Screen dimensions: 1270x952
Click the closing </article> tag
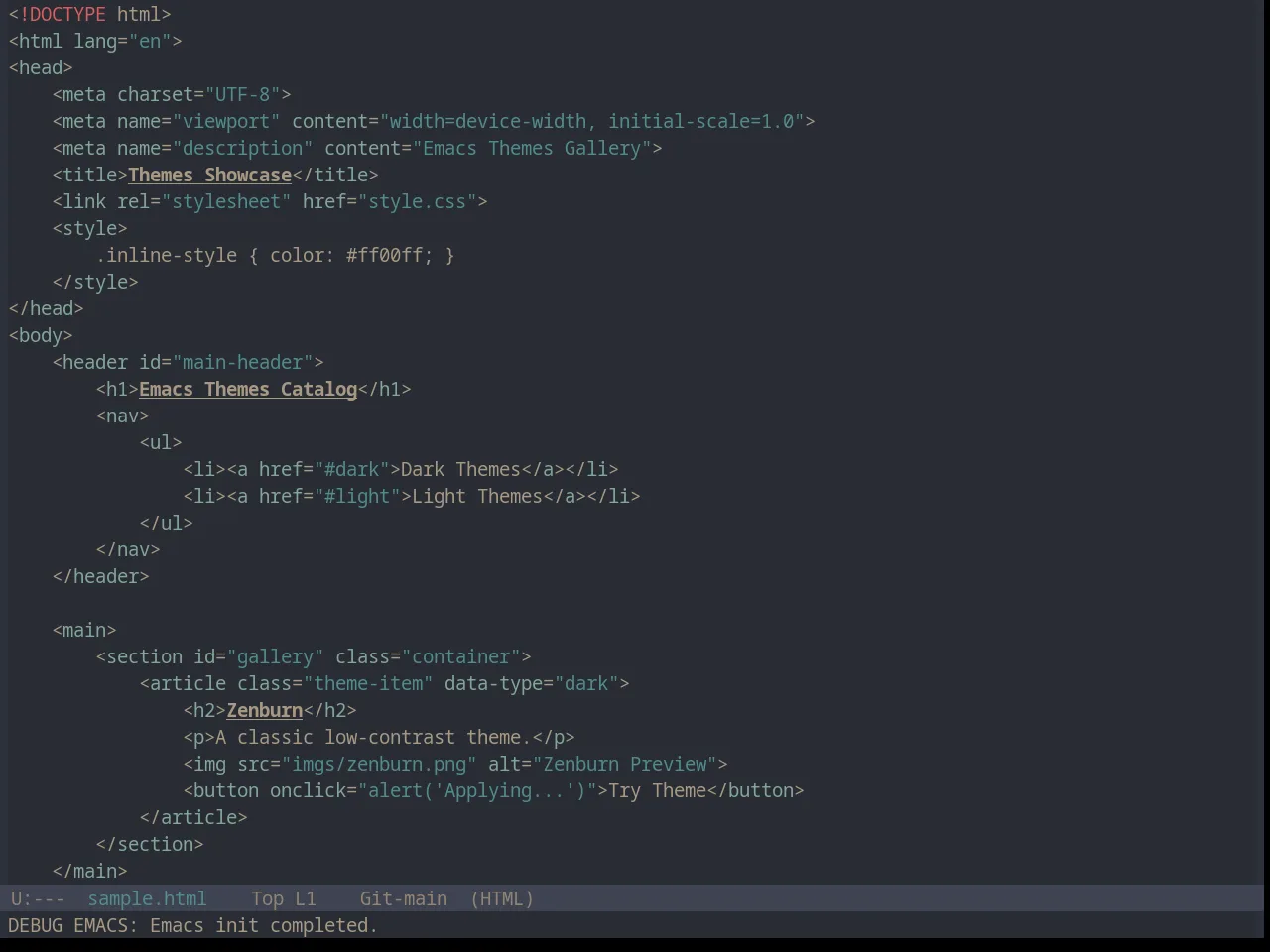pos(193,817)
